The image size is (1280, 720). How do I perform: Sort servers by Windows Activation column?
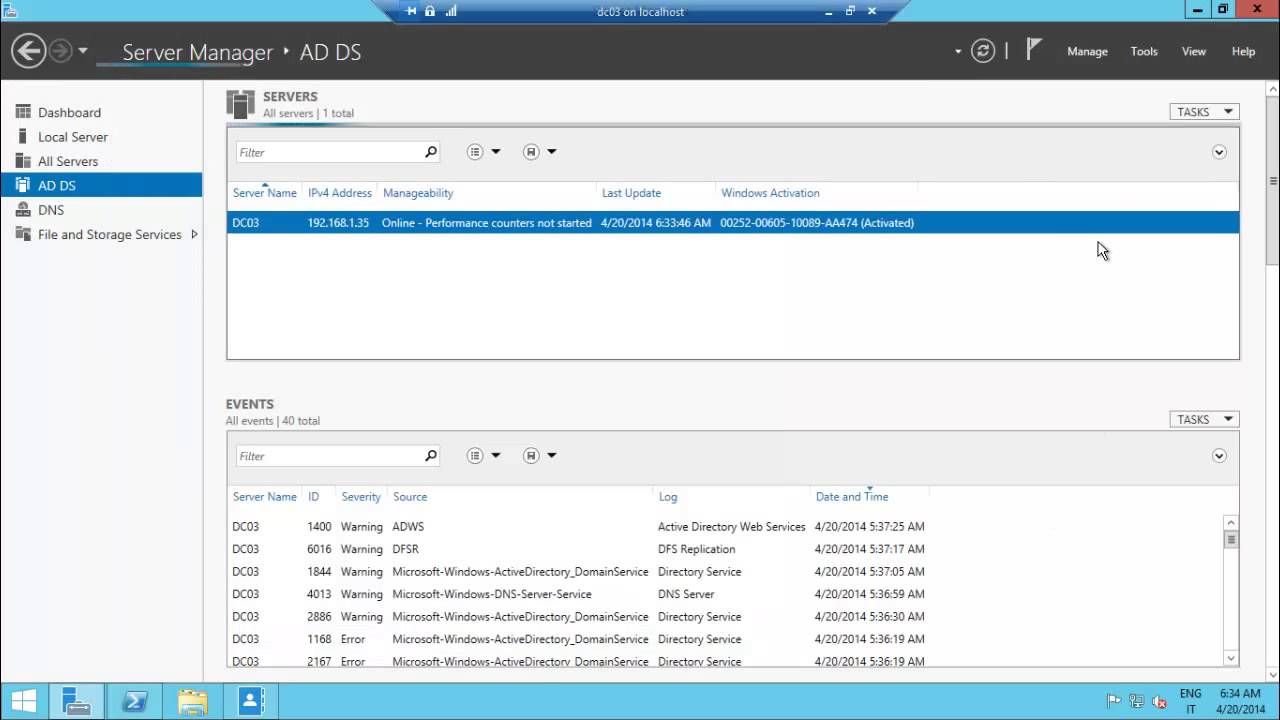point(770,193)
